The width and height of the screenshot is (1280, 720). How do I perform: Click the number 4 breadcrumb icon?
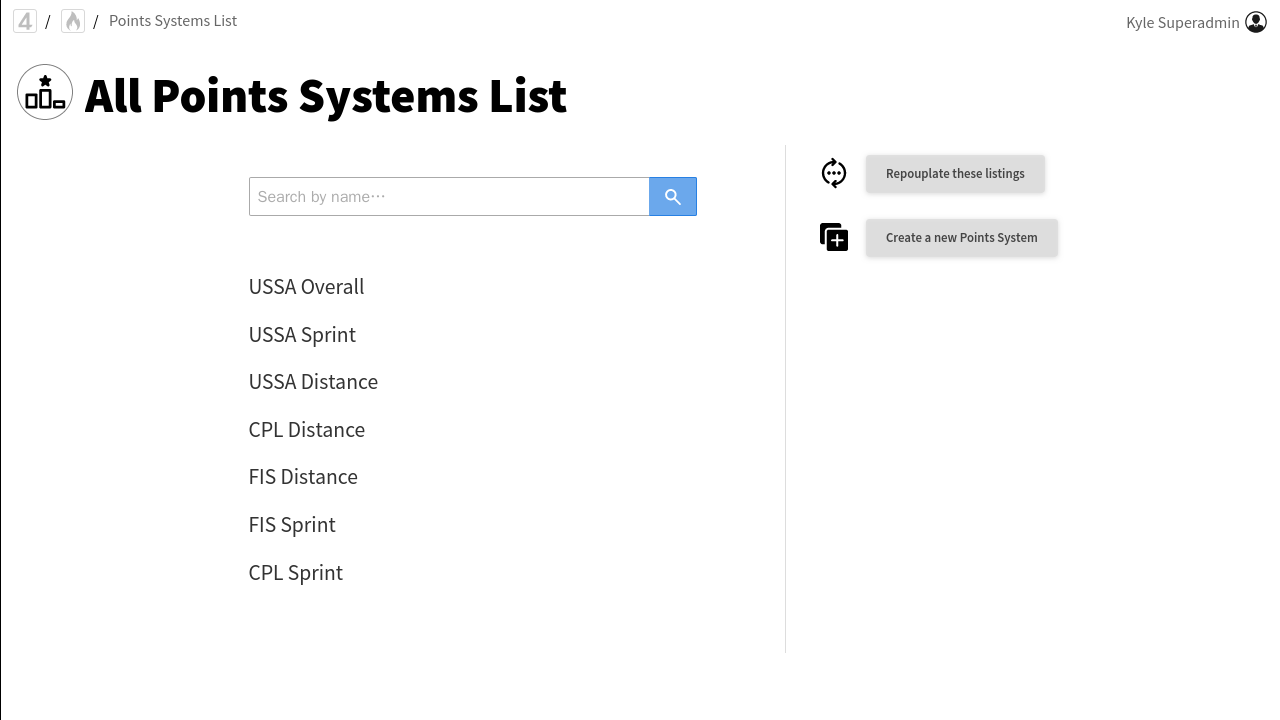coord(25,21)
